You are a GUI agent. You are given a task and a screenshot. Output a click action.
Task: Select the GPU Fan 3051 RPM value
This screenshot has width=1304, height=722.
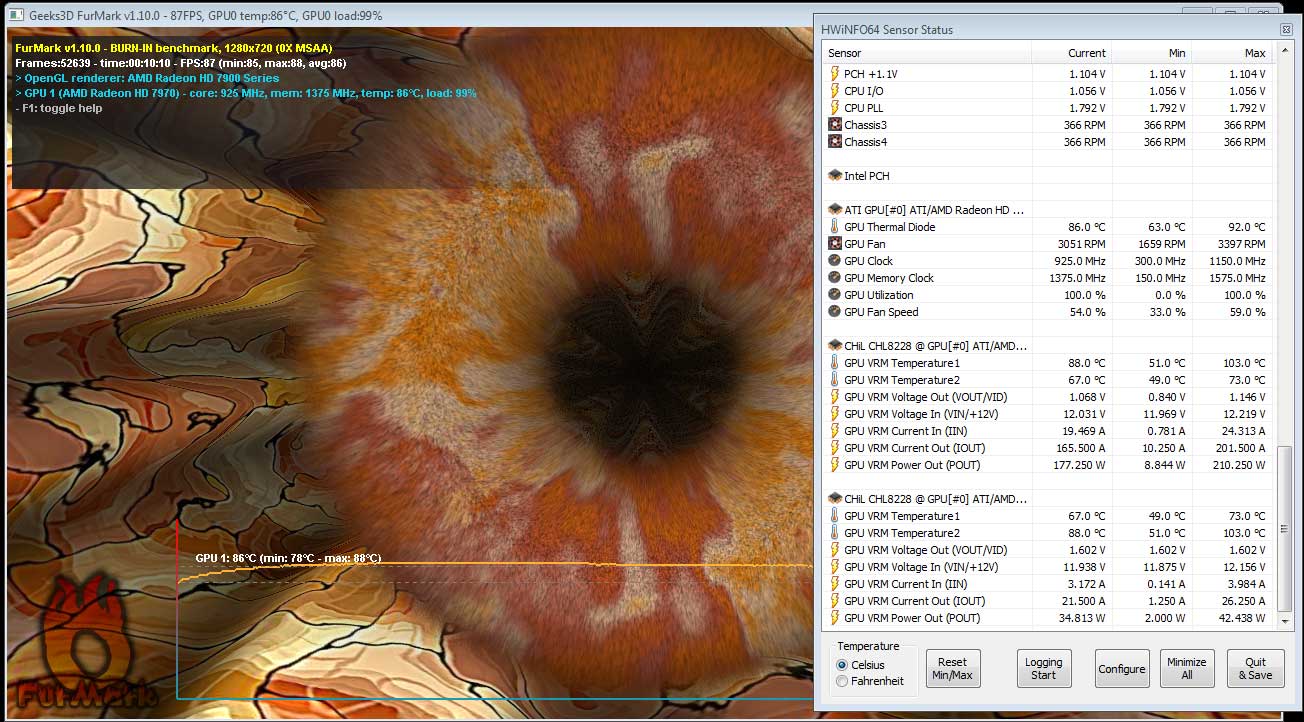click(x=1082, y=244)
